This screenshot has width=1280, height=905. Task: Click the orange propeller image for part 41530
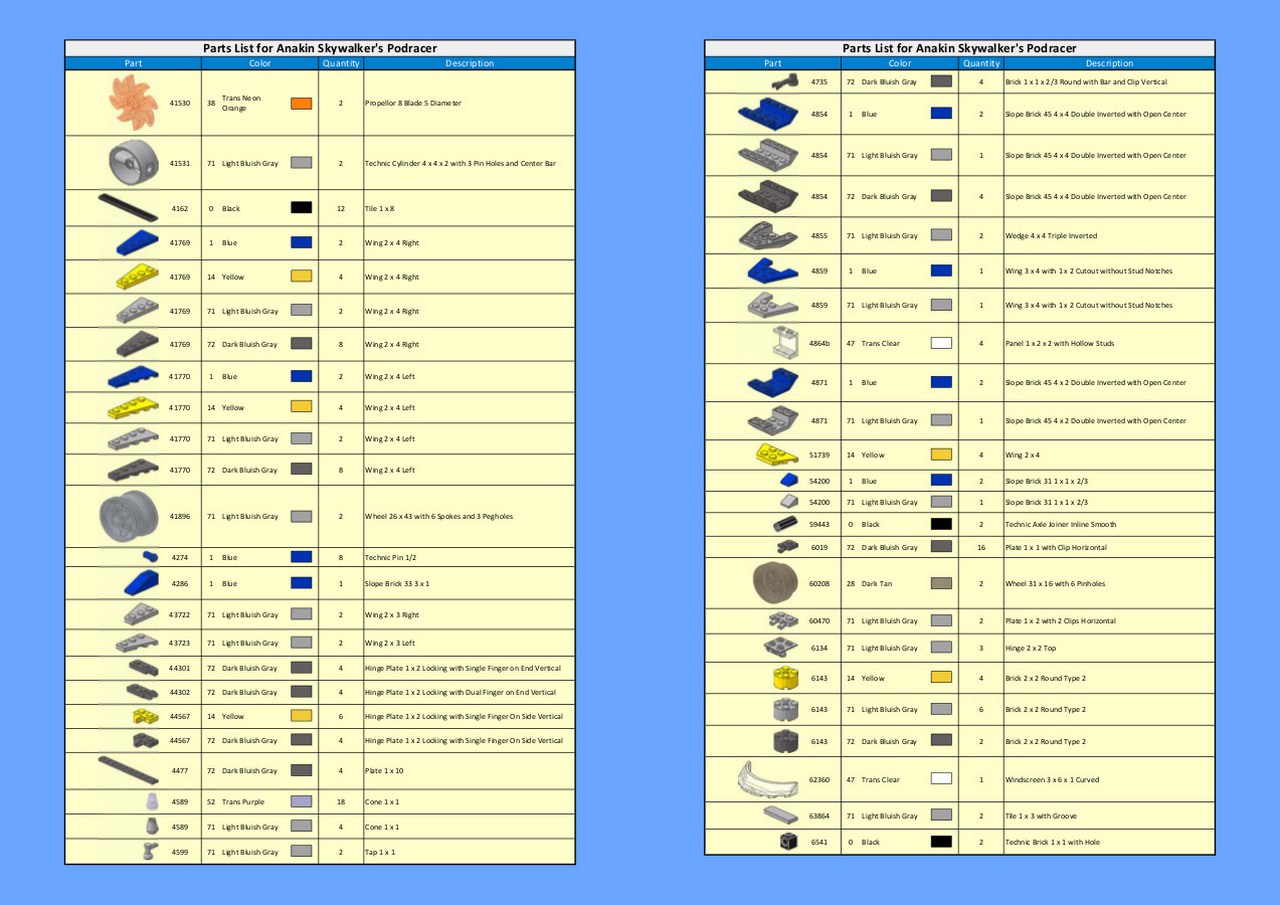[x=134, y=102]
